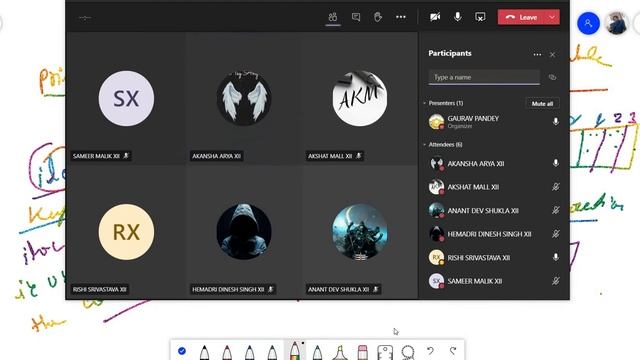640x360 pixels.
Task: Toggle HEMADRI DINESH SINGH XII's muted mic icon
Action: 556,234
